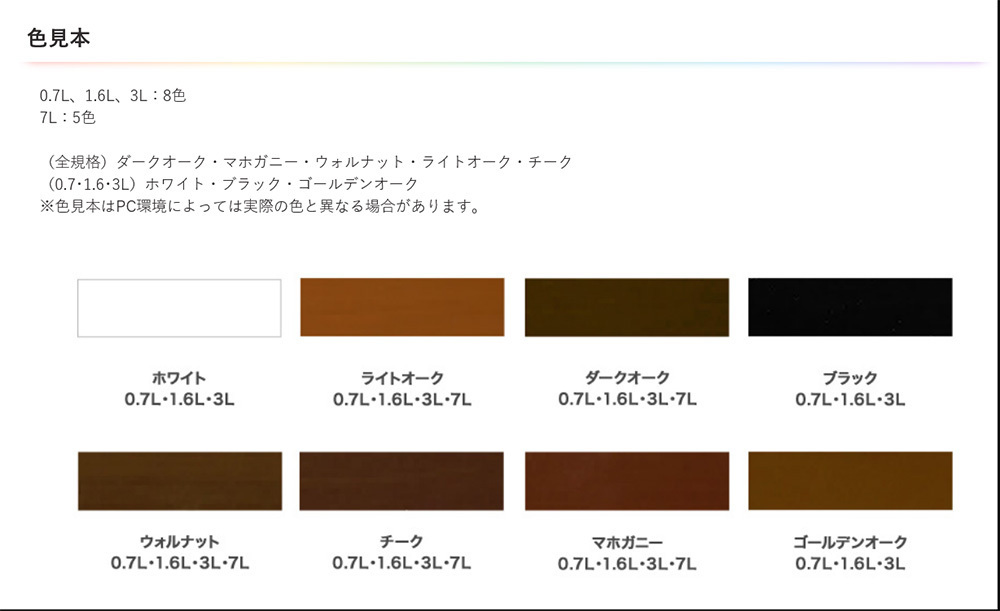The height and width of the screenshot is (611, 1000).
Task: Pick the マホガニー color swatch
Action: coord(626,481)
